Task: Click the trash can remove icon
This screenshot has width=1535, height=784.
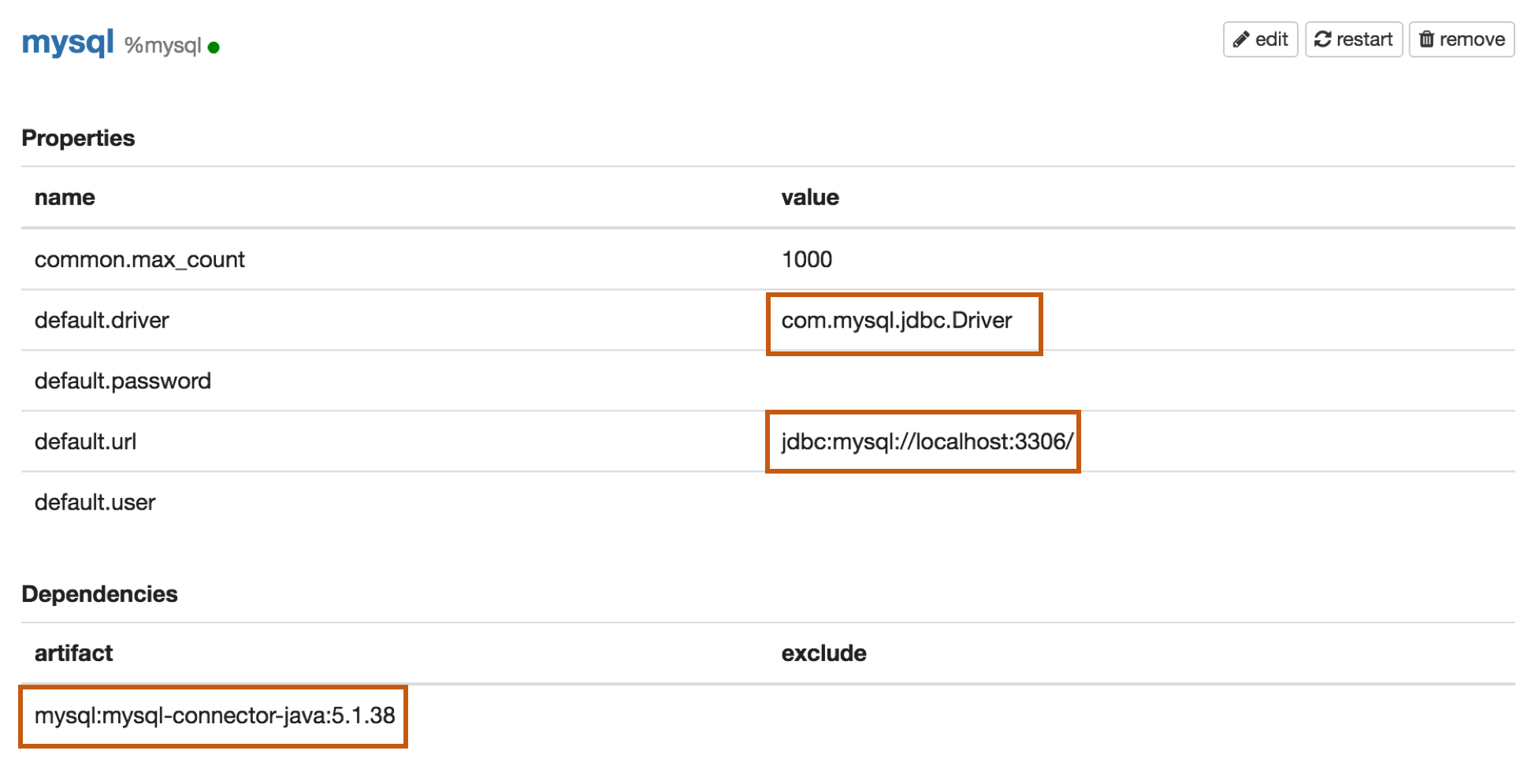Action: [1426, 39]
